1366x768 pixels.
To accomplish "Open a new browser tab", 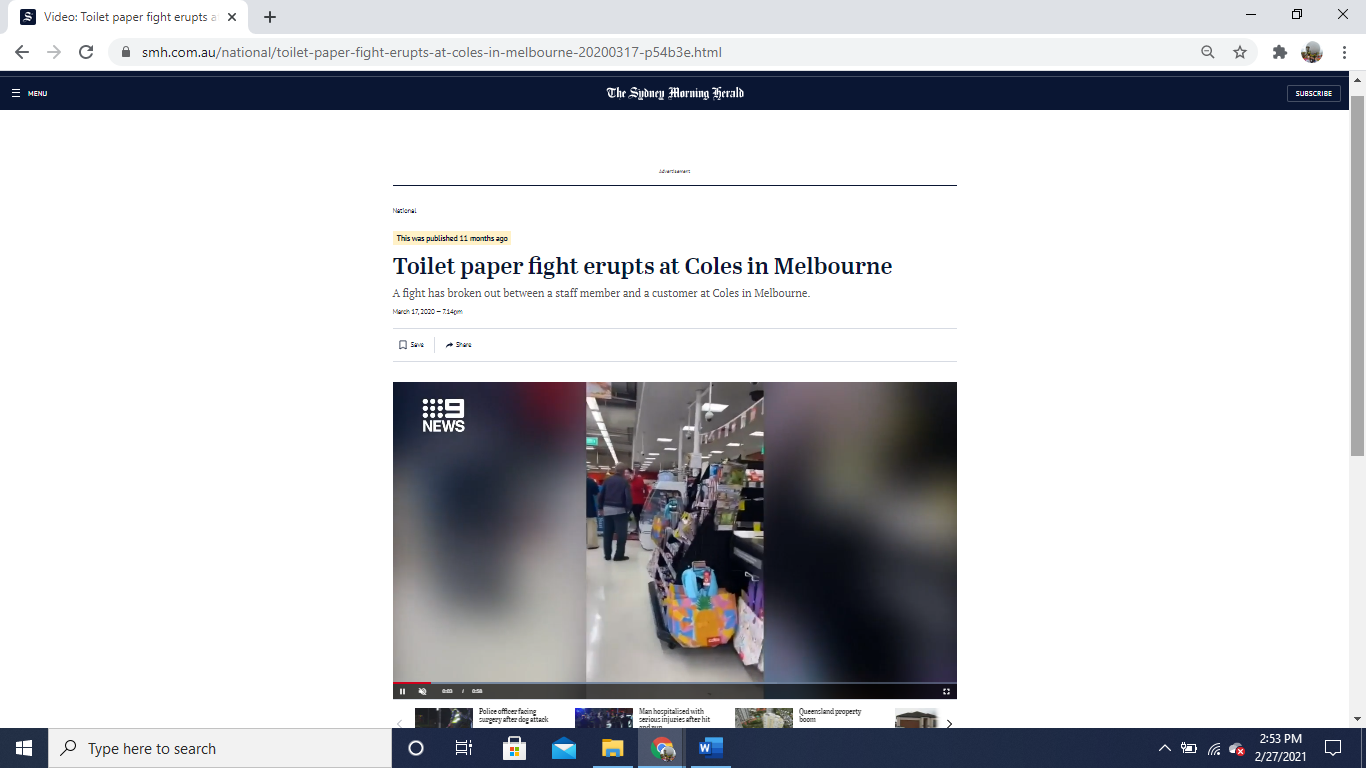I will point(270,17).
